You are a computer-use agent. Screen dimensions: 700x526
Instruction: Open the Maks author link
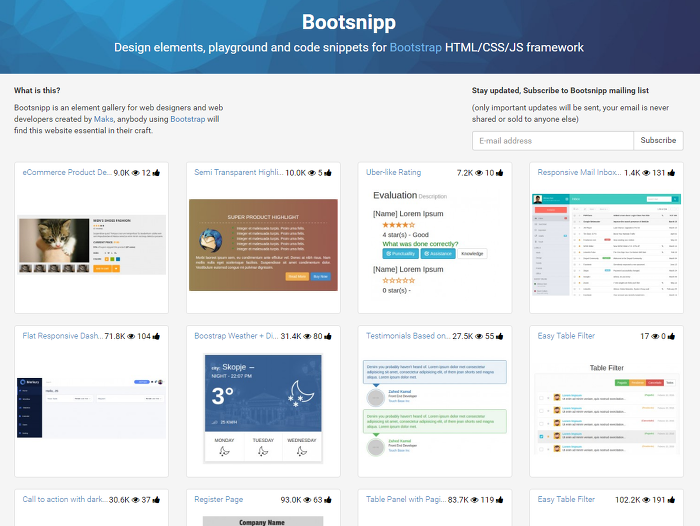(104, 119)
